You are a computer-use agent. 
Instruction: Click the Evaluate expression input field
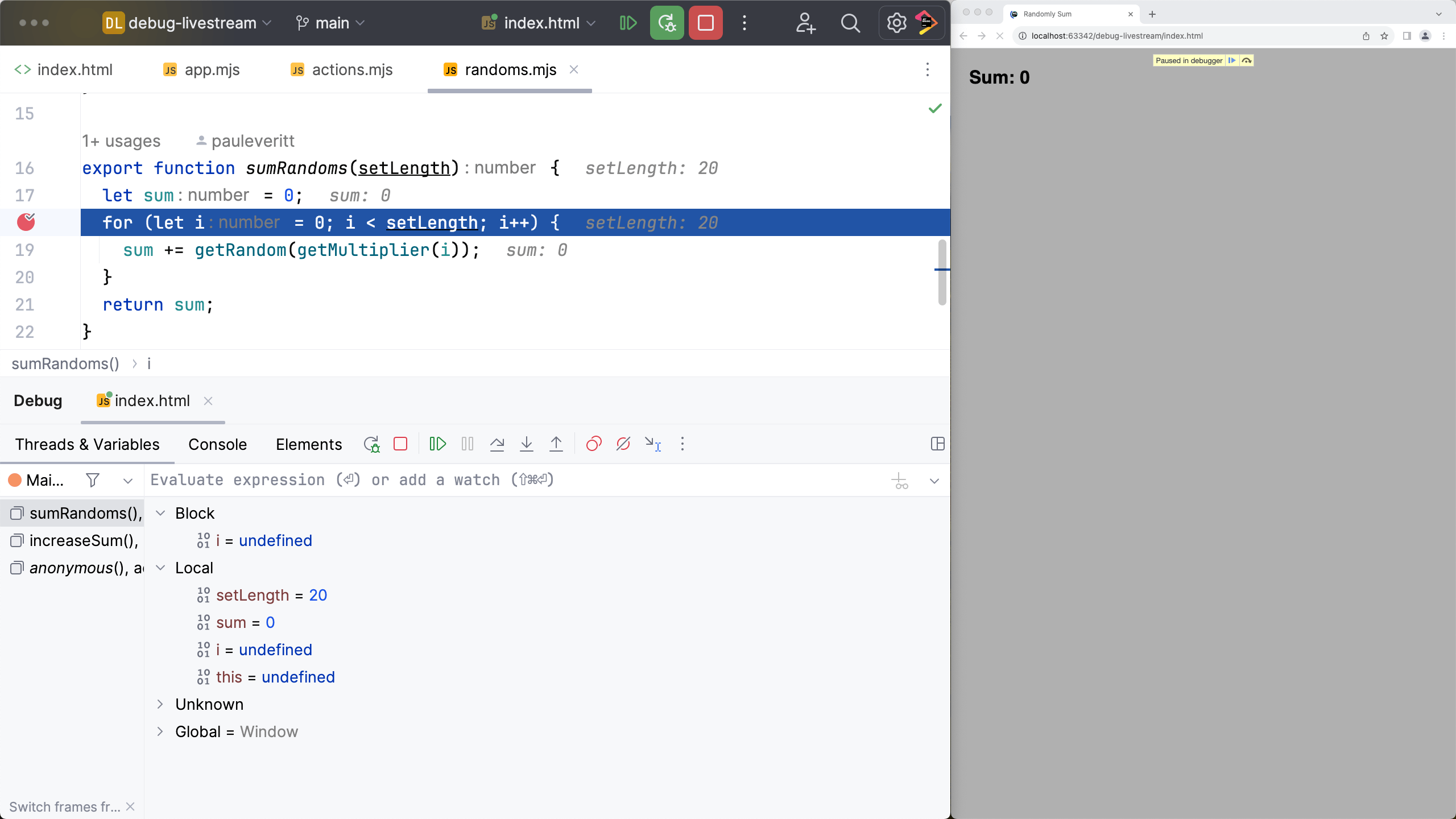(x=510, y=480)
